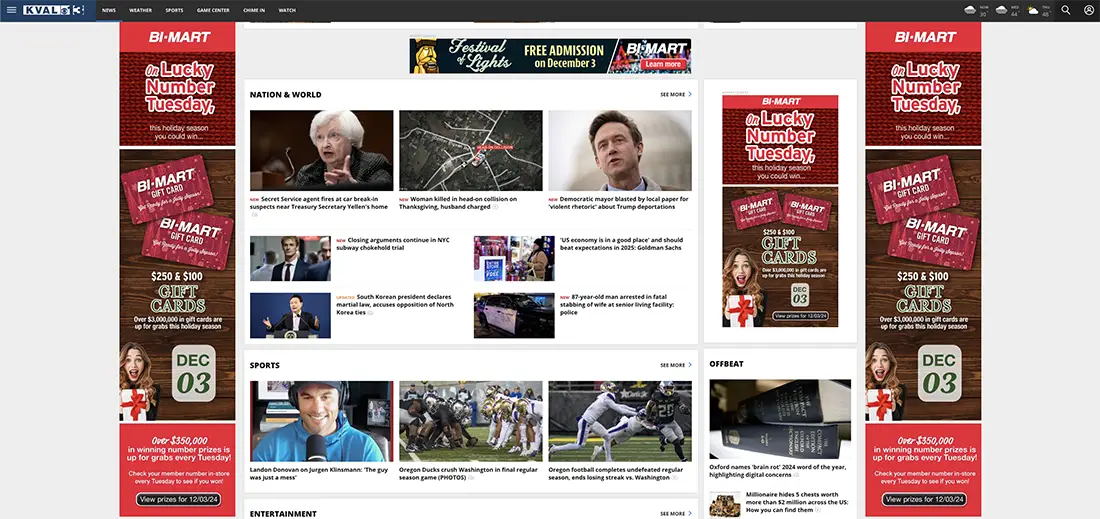Click Entertainment See More chevron arrow
1100x519 pixels.
[x=690, y=513]
